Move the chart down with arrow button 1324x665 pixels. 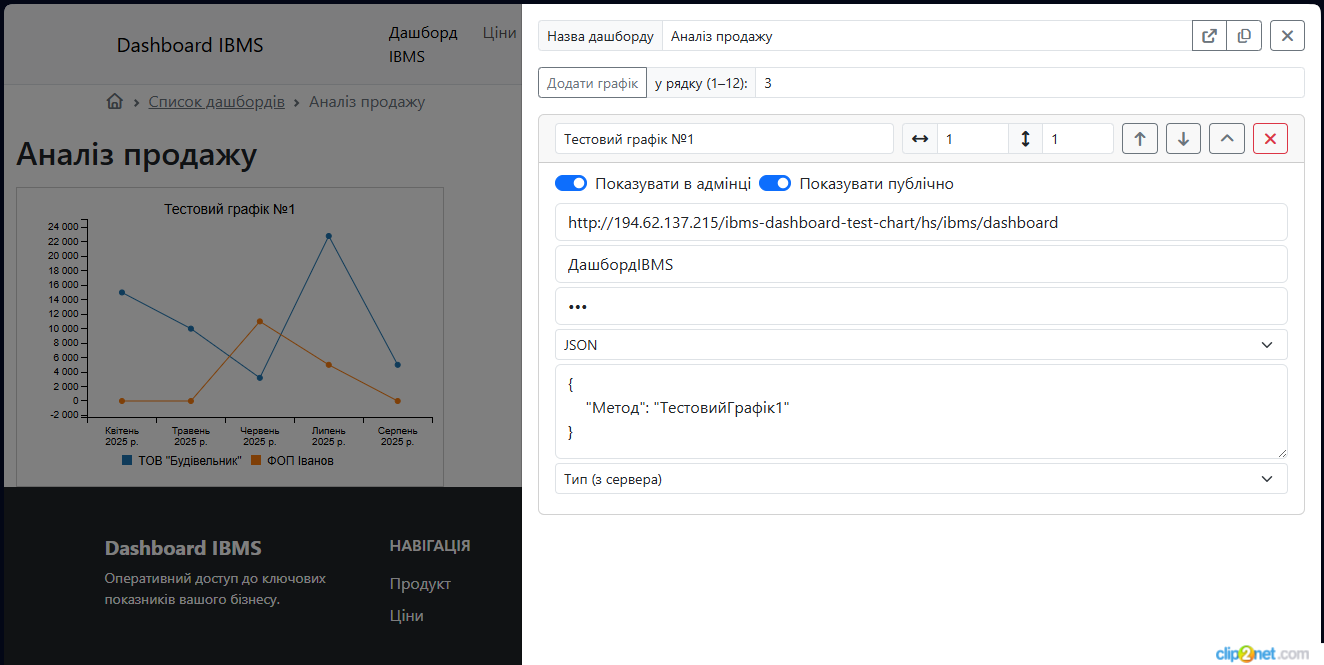point(1183,139)
